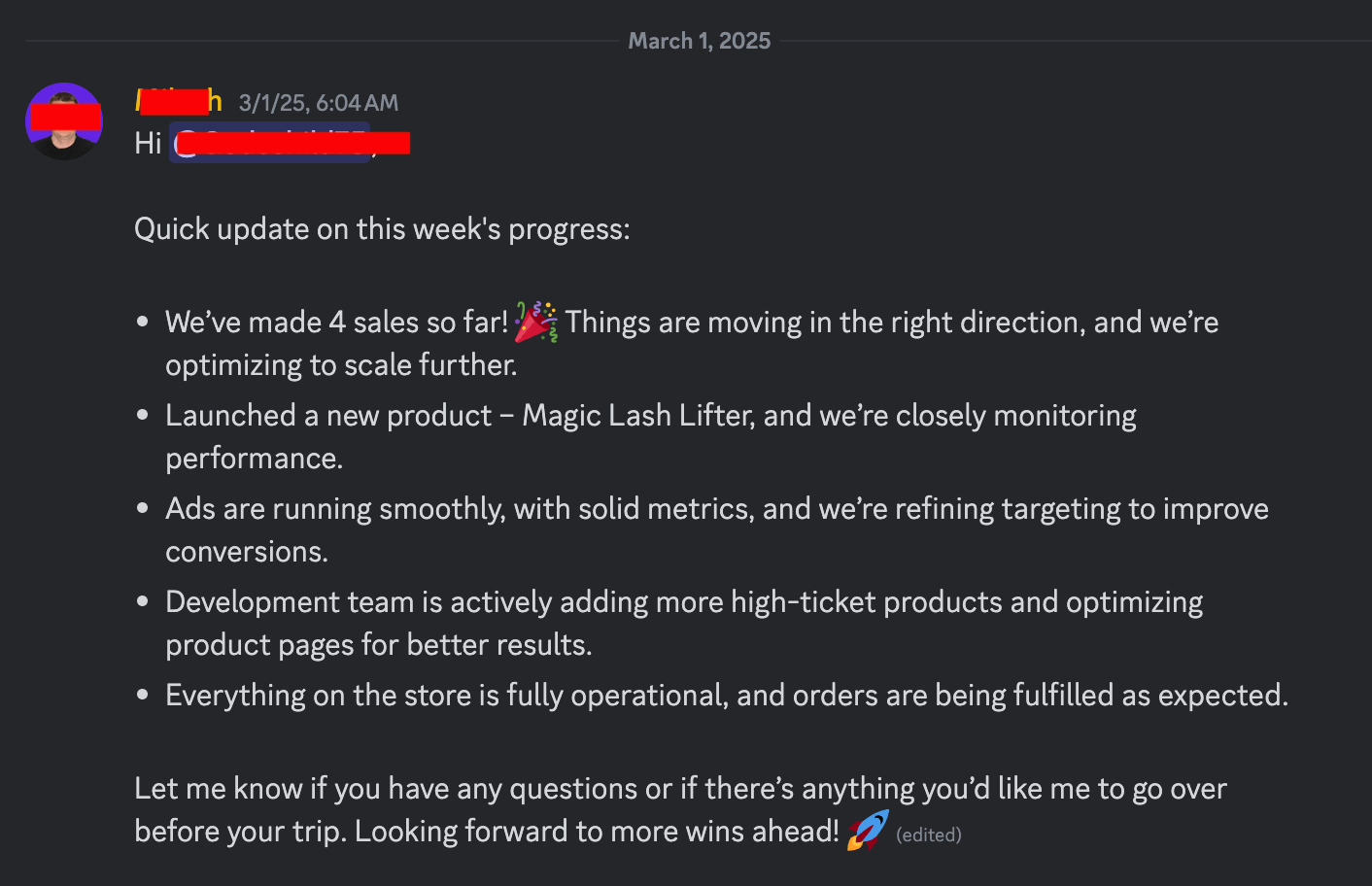
Task: Click the "Magic Lash Lifter" product name
Action: point(636,416)
